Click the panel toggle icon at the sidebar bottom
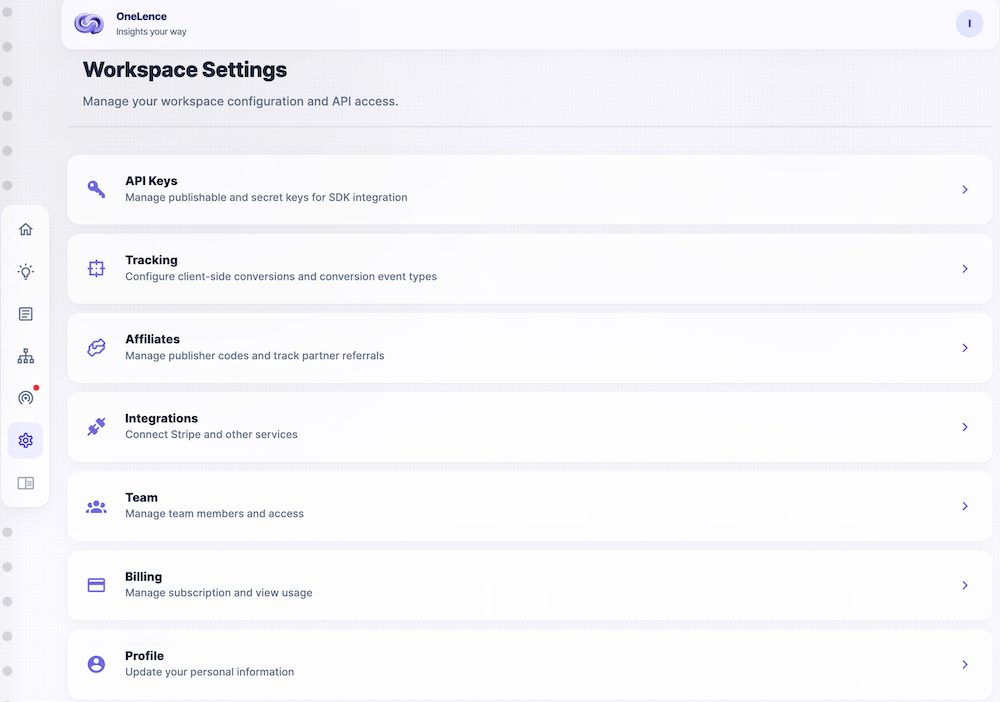1000x702 pixels. (26, 482)
